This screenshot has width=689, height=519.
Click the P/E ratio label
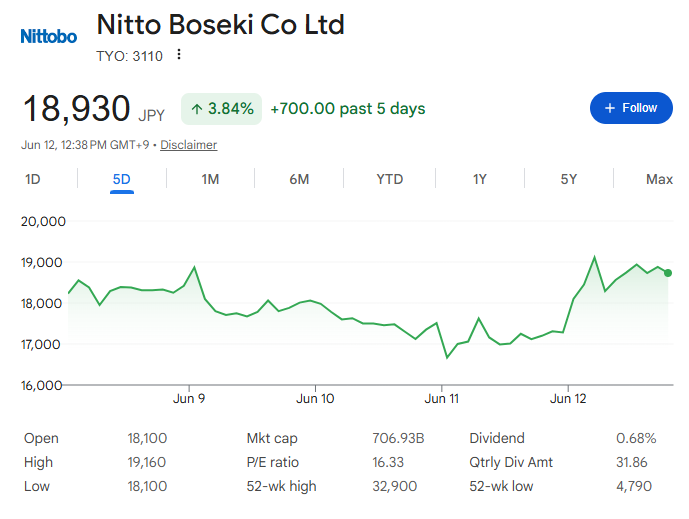coord(272,462)
